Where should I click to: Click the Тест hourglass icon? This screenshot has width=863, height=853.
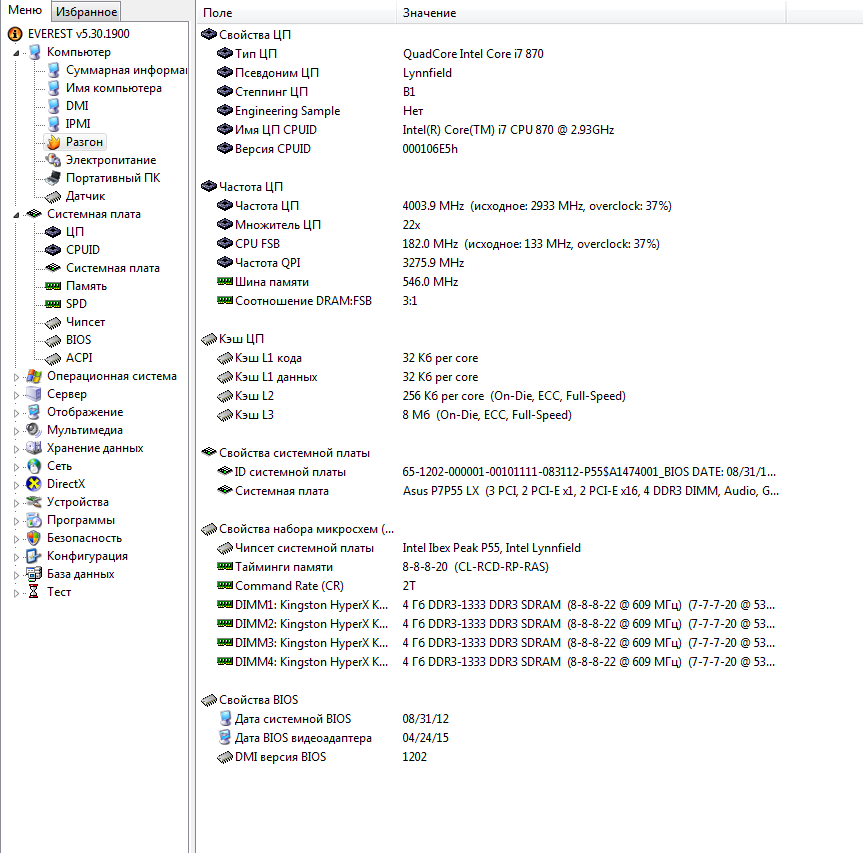click(34, 592)
